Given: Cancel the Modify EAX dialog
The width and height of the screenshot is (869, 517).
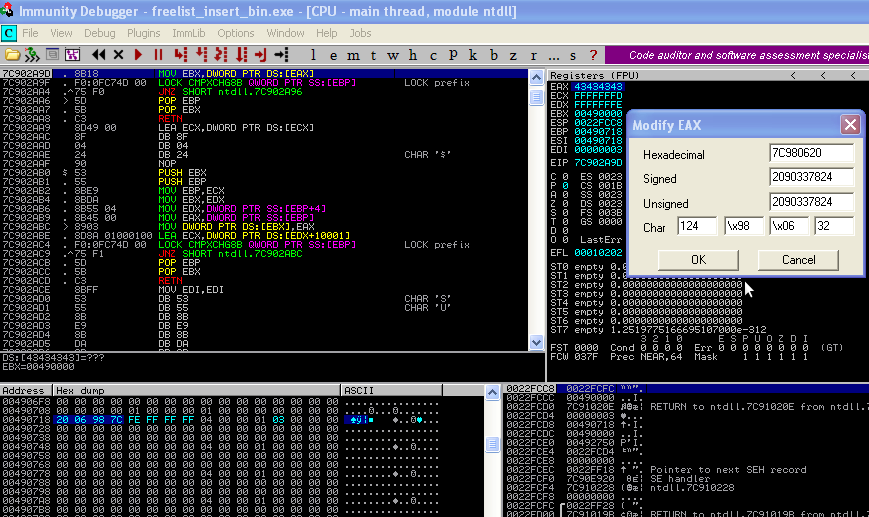Looking at the screenshot, I should click(798, 260).
